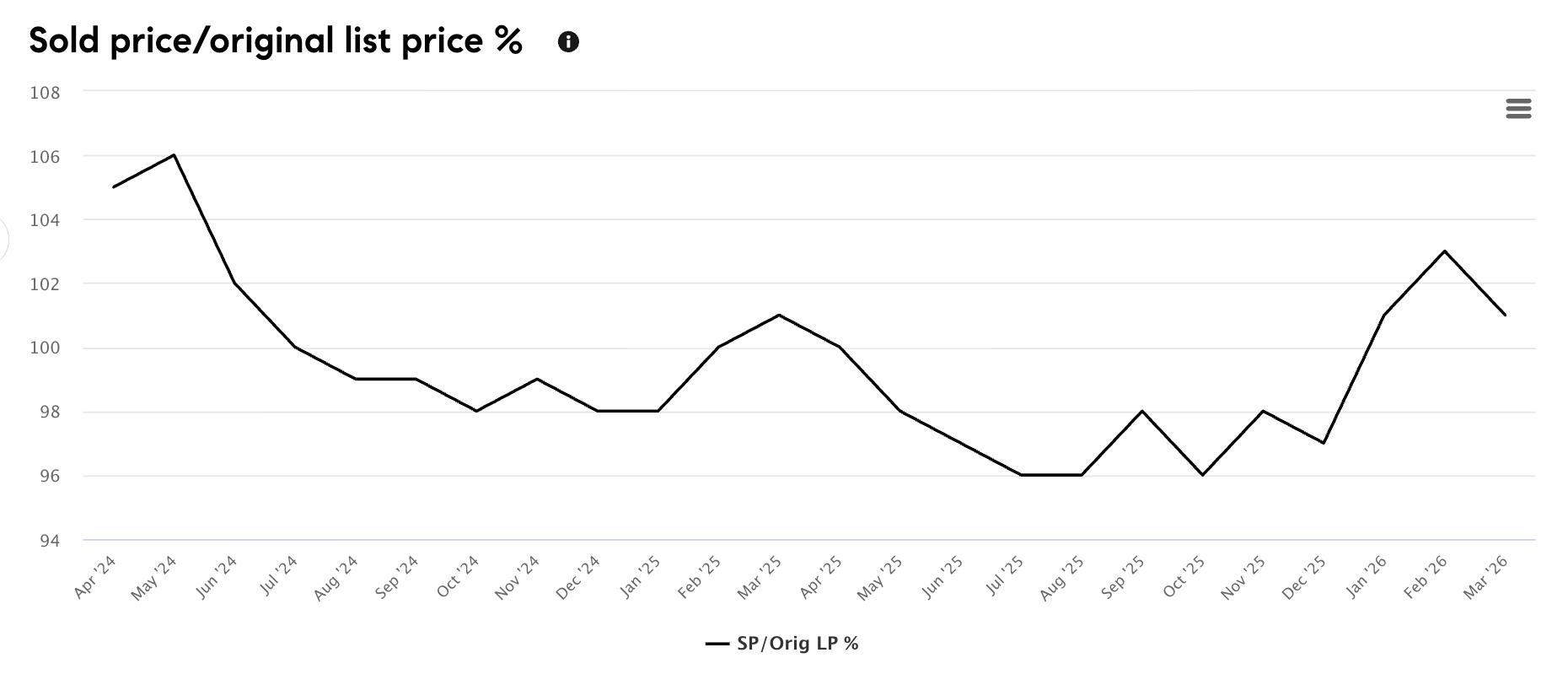The width and height of the screenshot is (1568, 685).
Task: Open the chart hamburger context menu
Action: click(x=1517, y=109)
